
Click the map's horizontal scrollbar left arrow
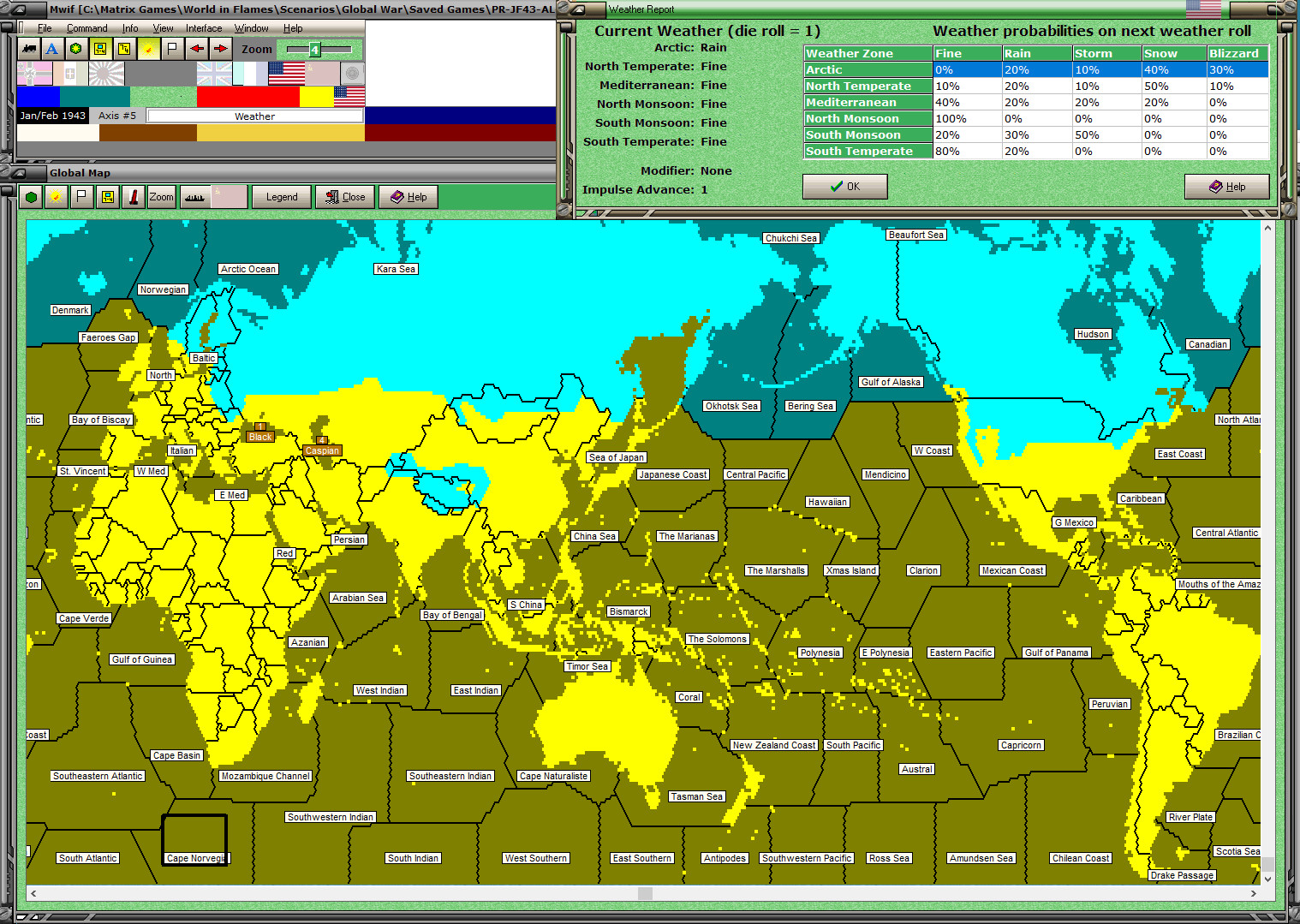(x=33, y=893)
